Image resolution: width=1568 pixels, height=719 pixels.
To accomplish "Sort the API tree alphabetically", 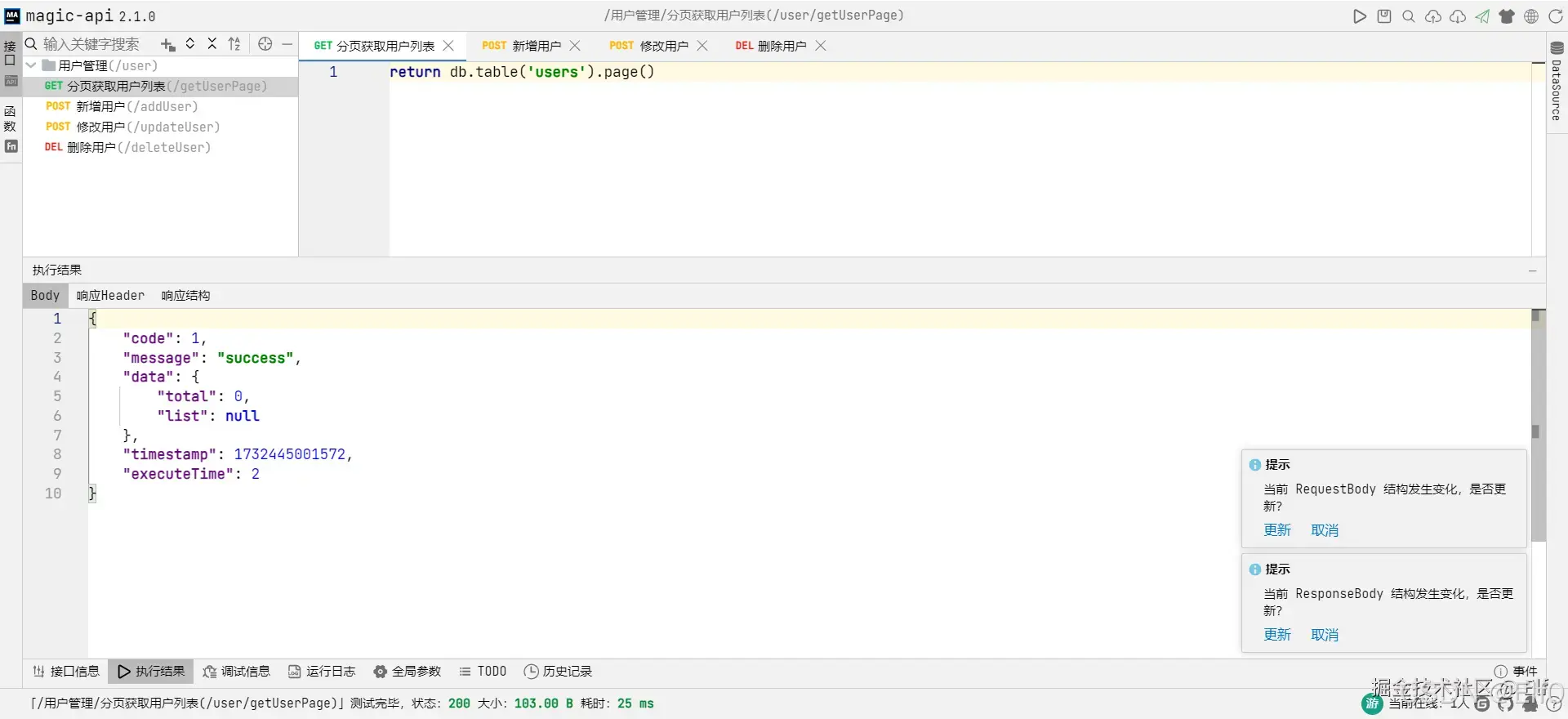I will [x=234, y=44].
